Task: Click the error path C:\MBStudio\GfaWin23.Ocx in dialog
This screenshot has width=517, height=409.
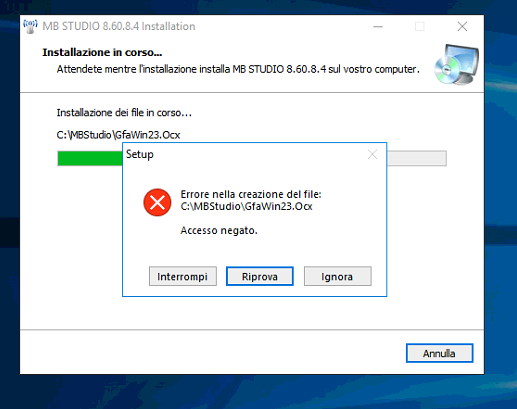Action: pos(246,206)
